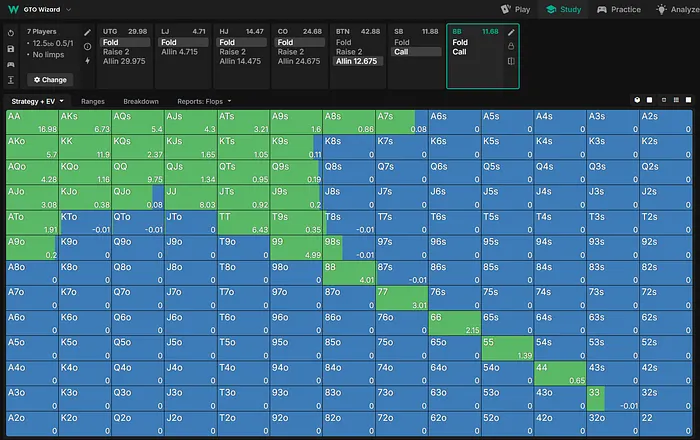Viewport: 700px width, 440px height.
Task: Open the Play mode tab
Action: pos(516,9)
